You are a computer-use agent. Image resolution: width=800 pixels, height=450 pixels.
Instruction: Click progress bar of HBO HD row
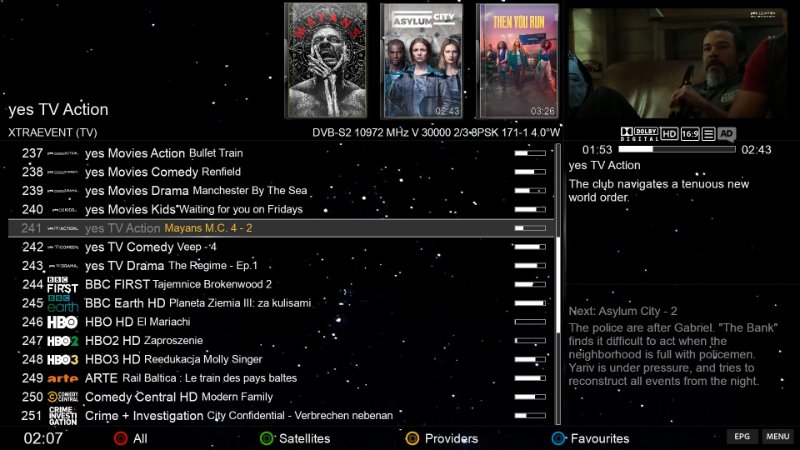[x=530, y=322]
